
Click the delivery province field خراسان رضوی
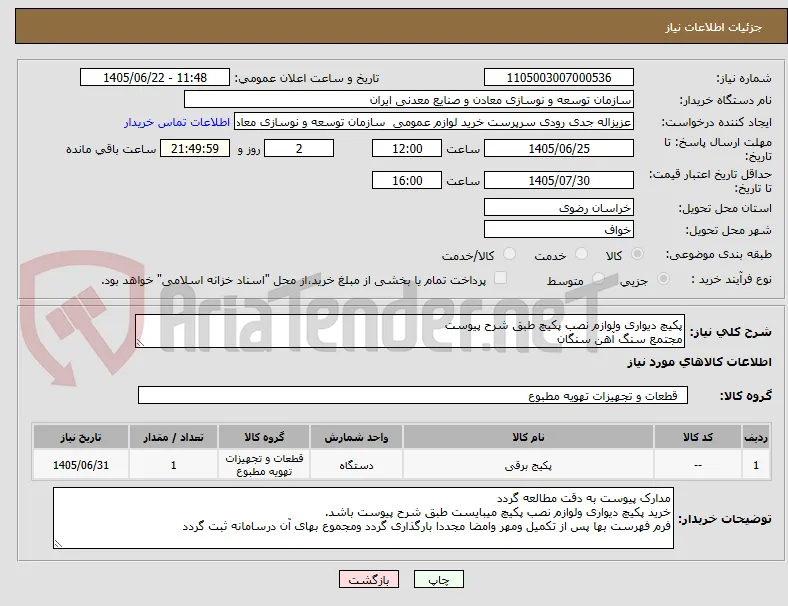point(559,208)
